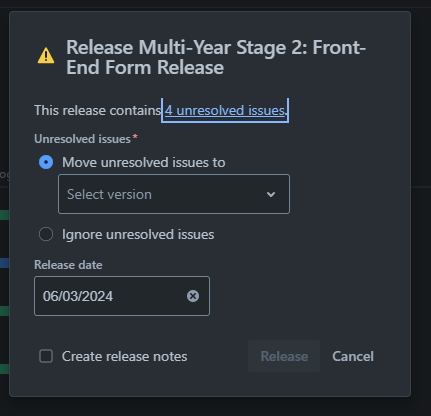Tick the Create release notes checkbox

tap(46, 356)
